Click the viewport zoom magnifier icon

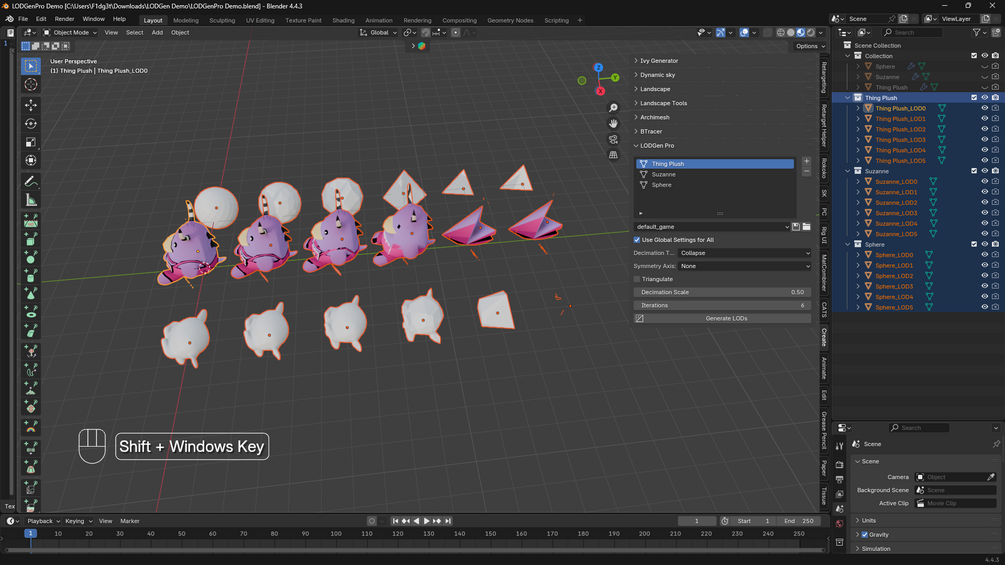613,108
